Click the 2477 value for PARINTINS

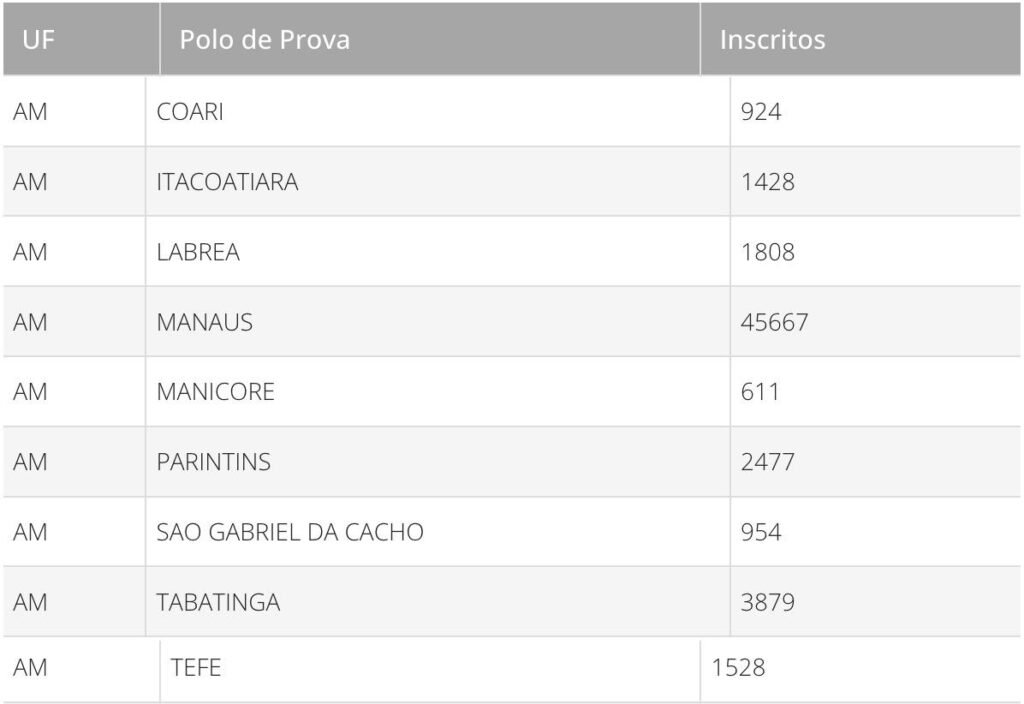click(768, 462)
